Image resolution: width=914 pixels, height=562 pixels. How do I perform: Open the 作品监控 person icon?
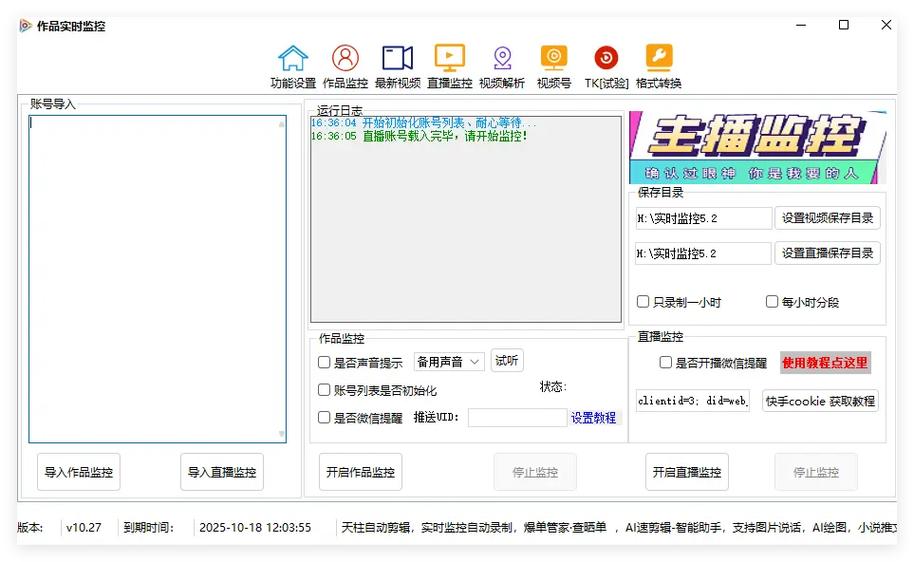tap(345, 58)
